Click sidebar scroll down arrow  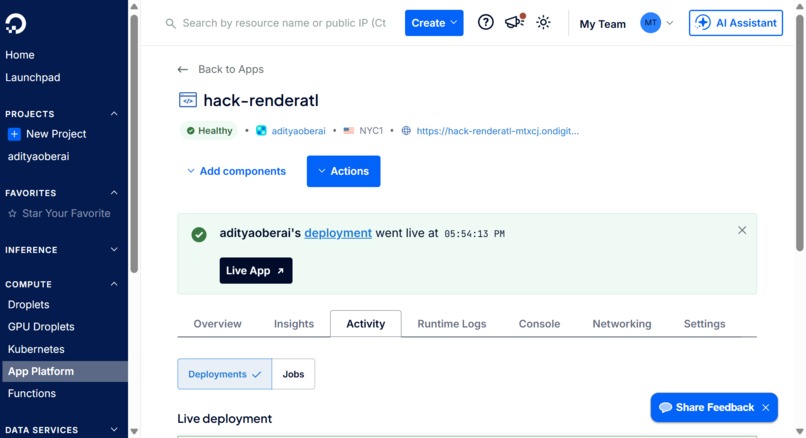coord(134,431)
